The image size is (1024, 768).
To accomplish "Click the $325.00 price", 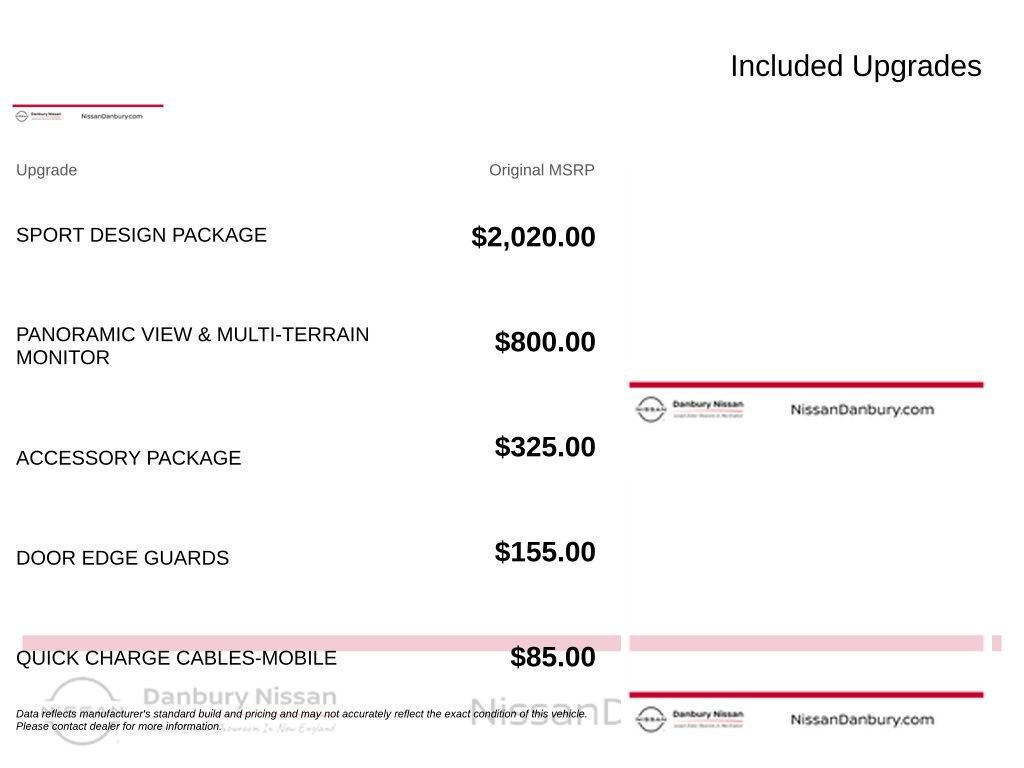I will point(545,447).
